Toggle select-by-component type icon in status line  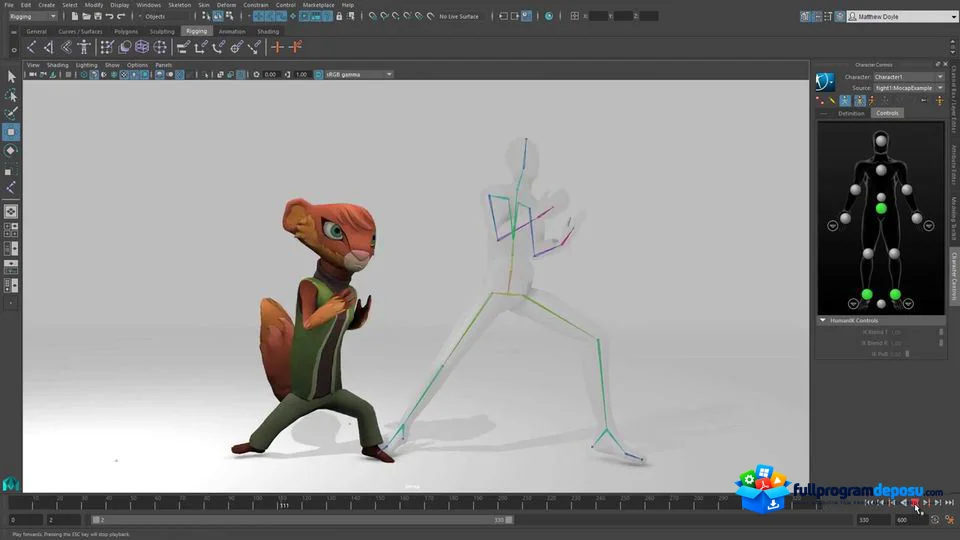tap(230, 16)
